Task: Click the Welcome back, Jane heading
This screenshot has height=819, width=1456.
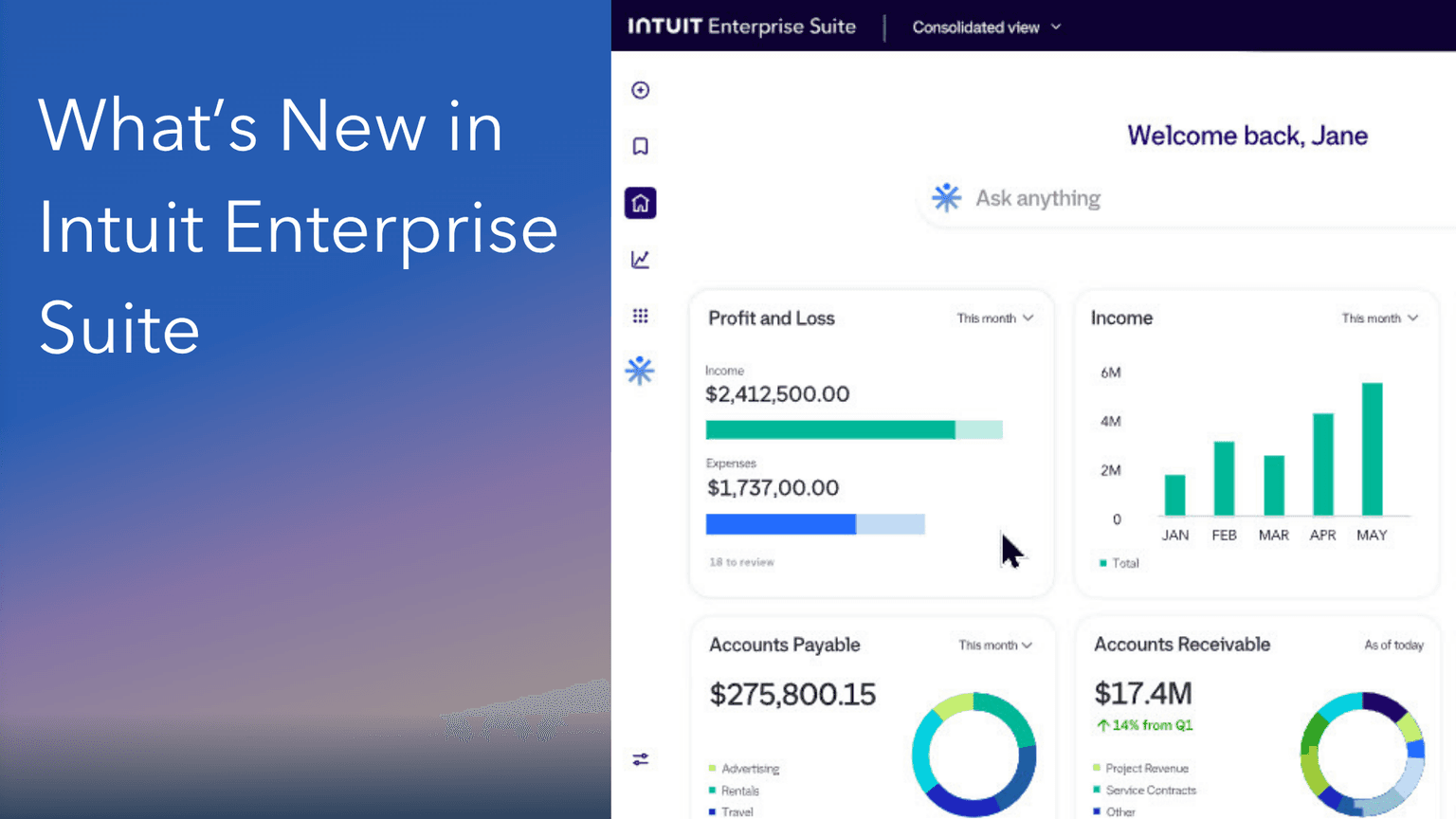Action: tap(1247, 136)
